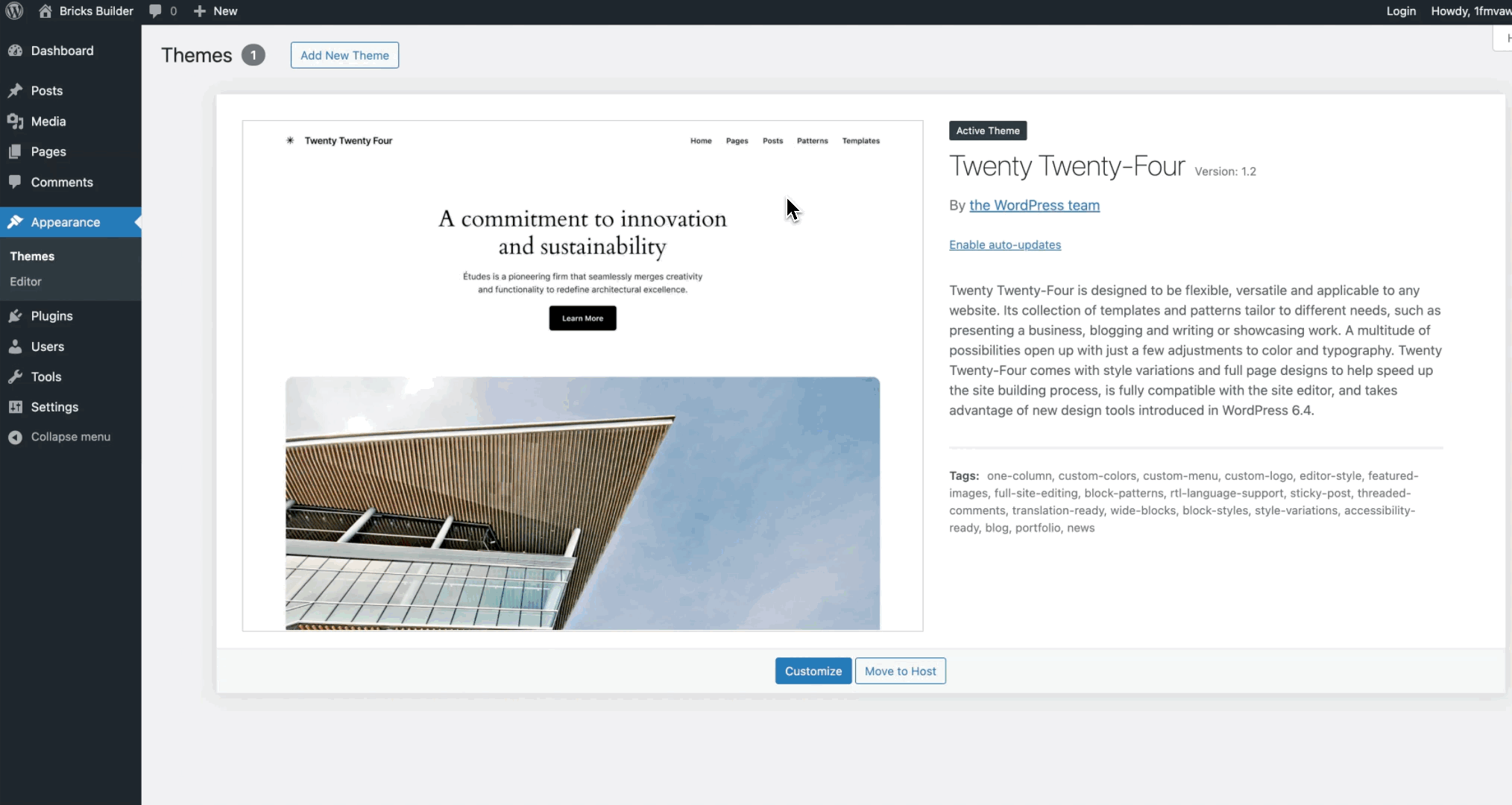The height and width of the screenshot is (805, 1512).
Task: Click the Customize button for active theme
Action: pos(813,671)
